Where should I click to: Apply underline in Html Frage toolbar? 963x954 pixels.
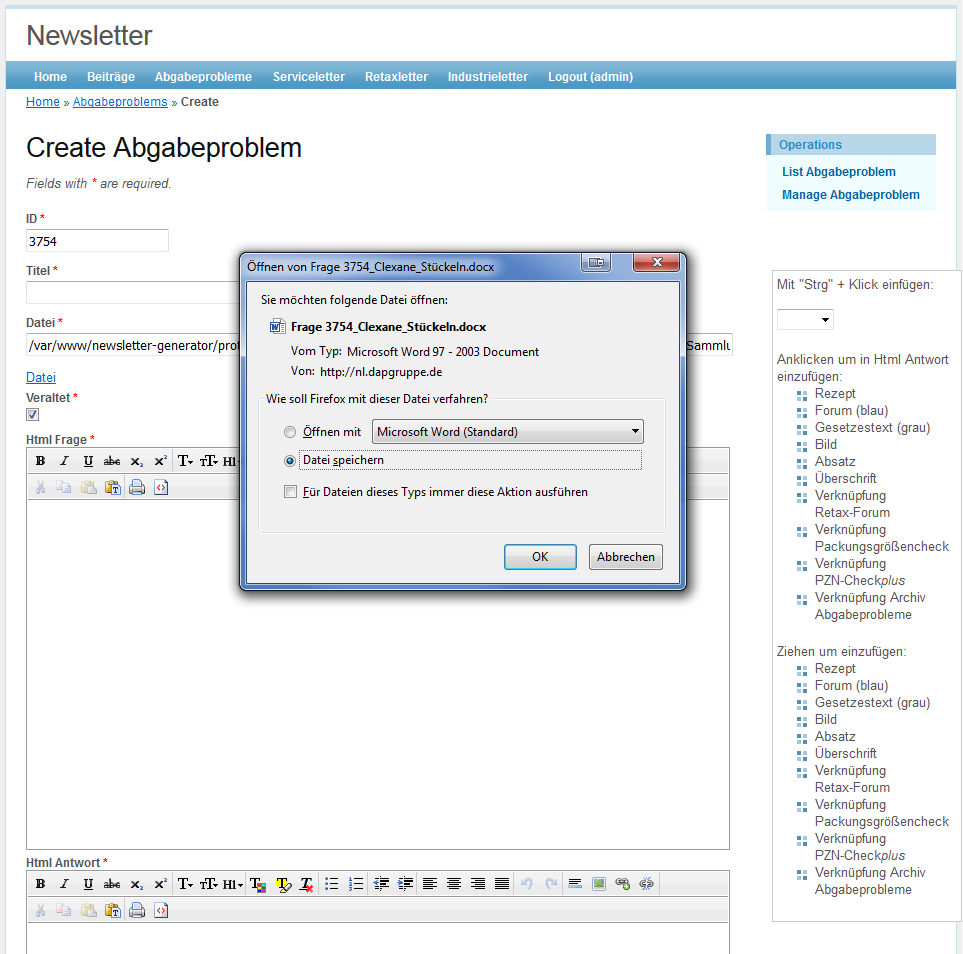pyautogui.click(x=88, y=461)
